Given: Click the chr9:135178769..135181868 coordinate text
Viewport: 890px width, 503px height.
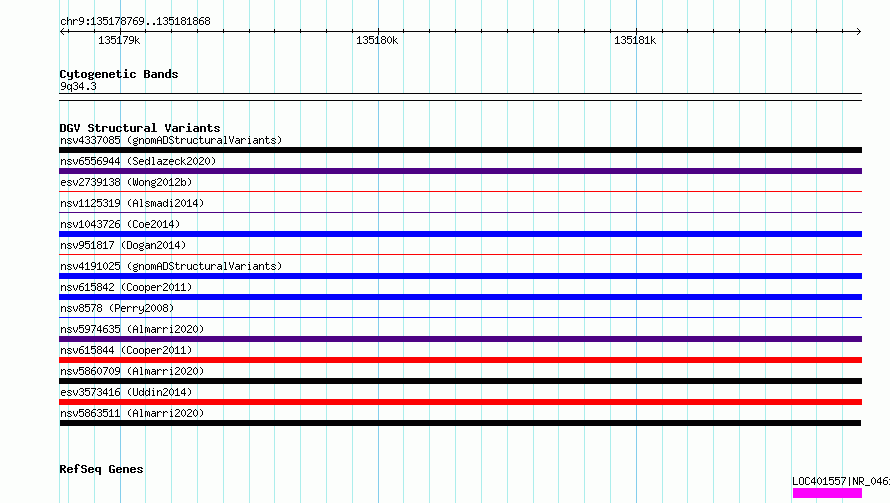Looking at the screenshot, I should [x=135, y=21].
